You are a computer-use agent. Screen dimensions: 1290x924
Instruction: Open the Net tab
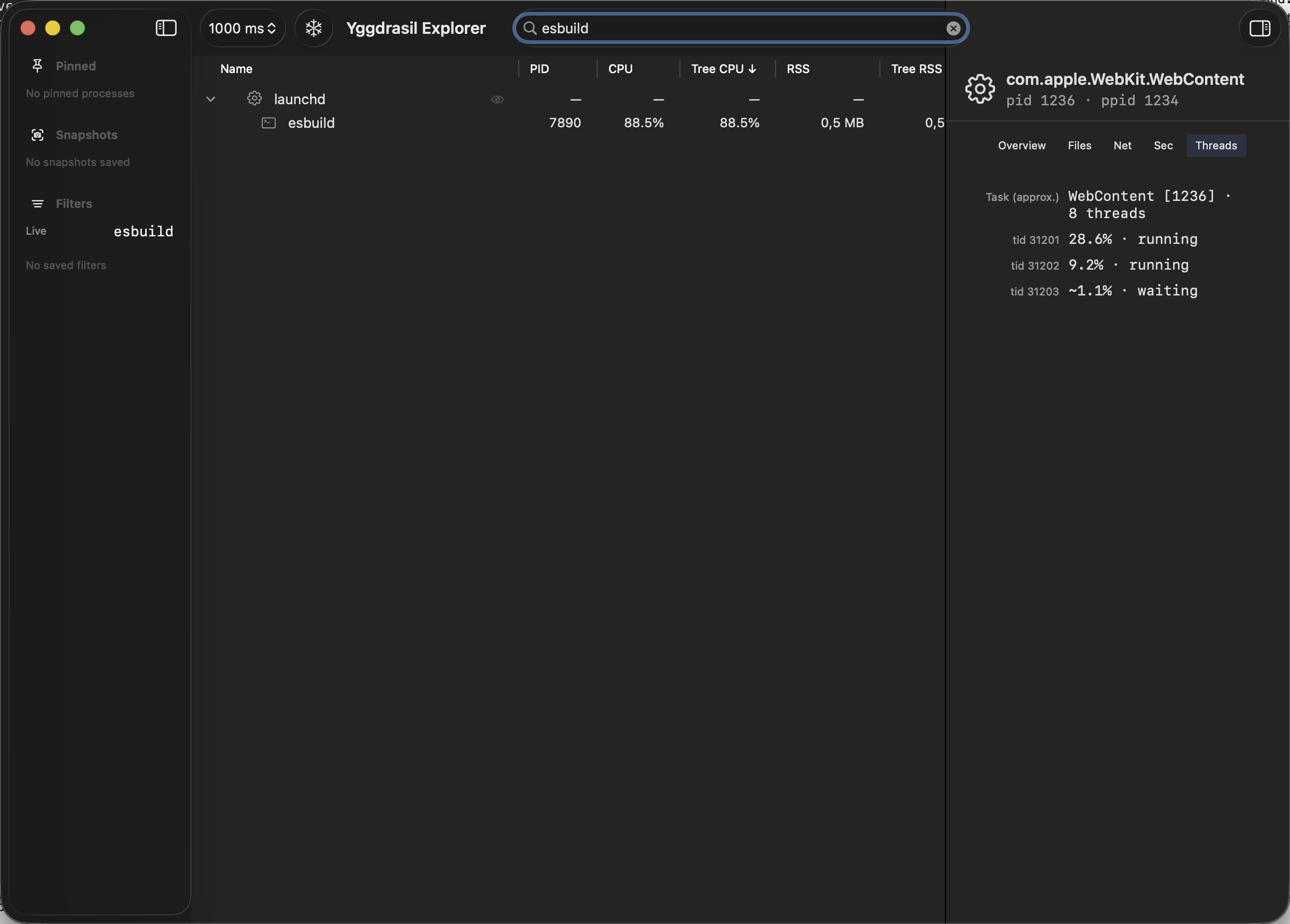1122,146
